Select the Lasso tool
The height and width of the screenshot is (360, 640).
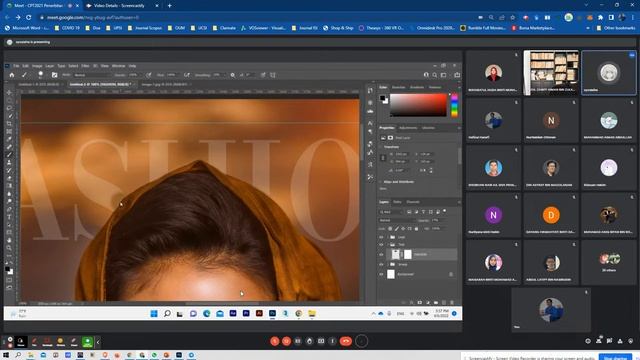click(x=9, y=108)
